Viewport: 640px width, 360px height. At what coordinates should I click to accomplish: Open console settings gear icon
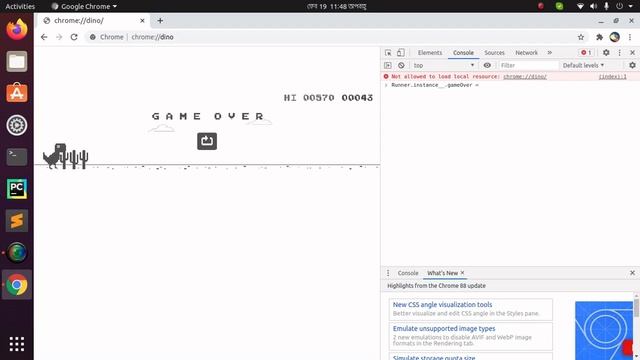pyautogui.click(x=632, y=65)
